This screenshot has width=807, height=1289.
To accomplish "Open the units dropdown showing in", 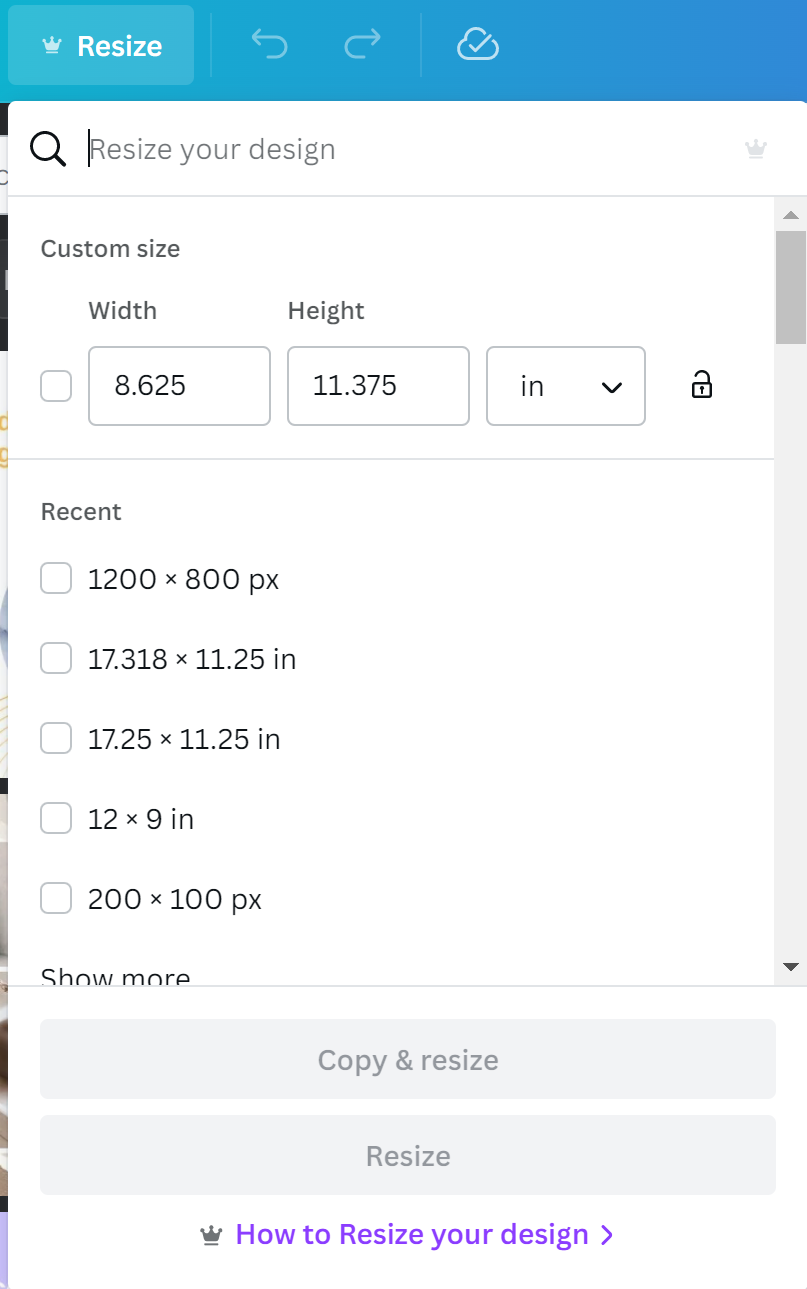I will (566, 386).
